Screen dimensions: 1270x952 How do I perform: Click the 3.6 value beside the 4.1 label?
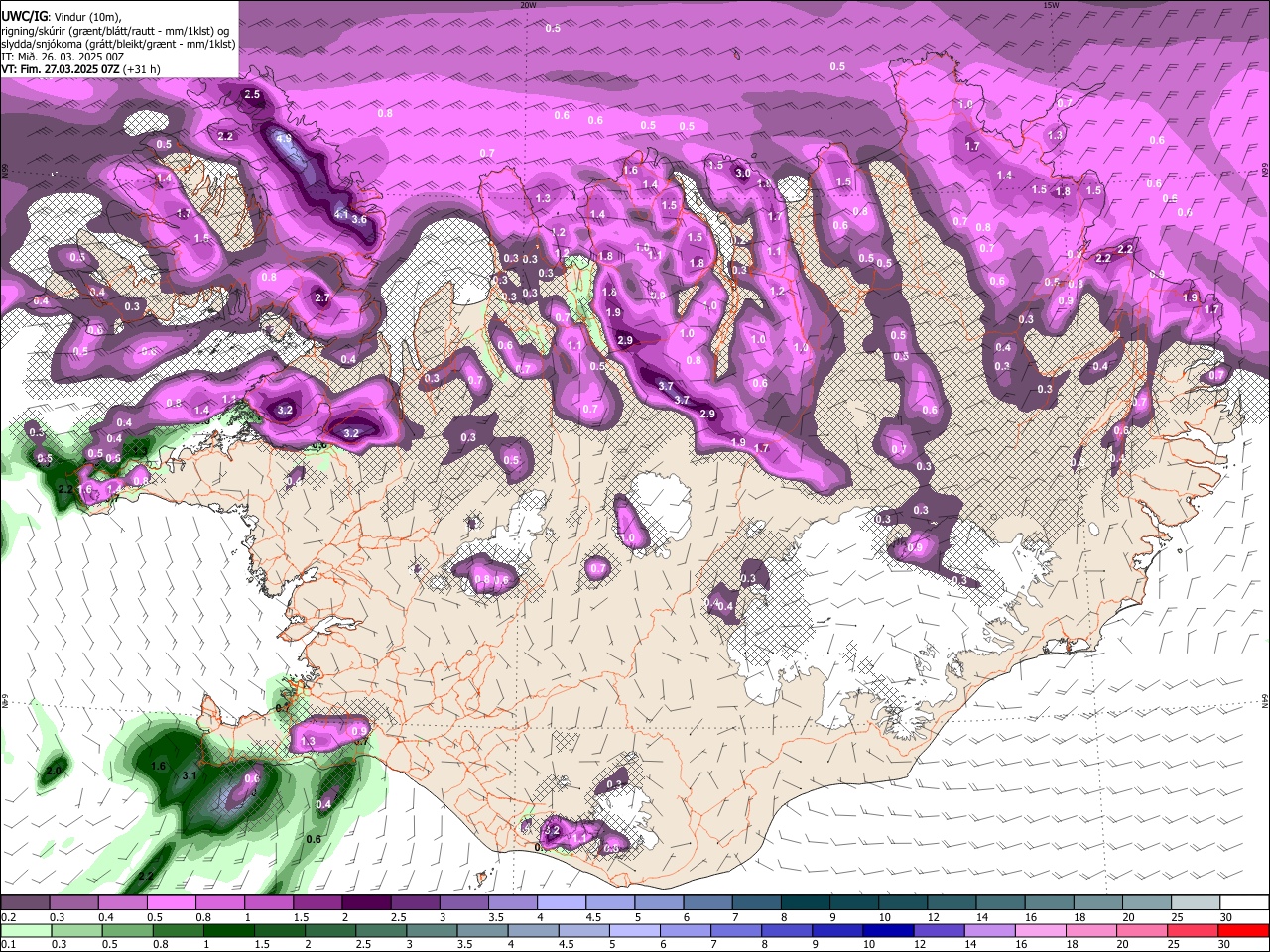pos(359,220)
